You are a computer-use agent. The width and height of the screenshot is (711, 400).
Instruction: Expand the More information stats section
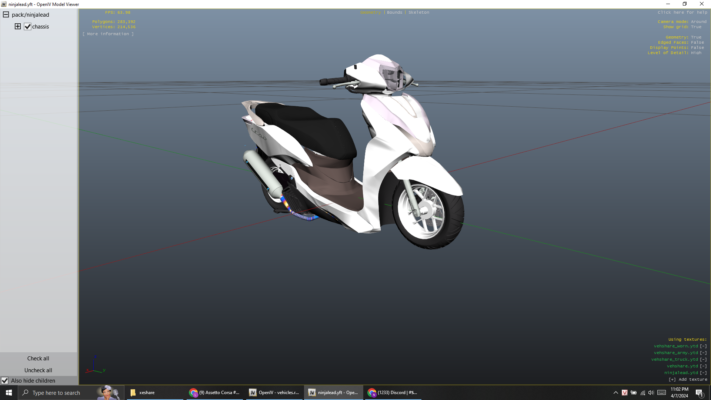point(108,33)
